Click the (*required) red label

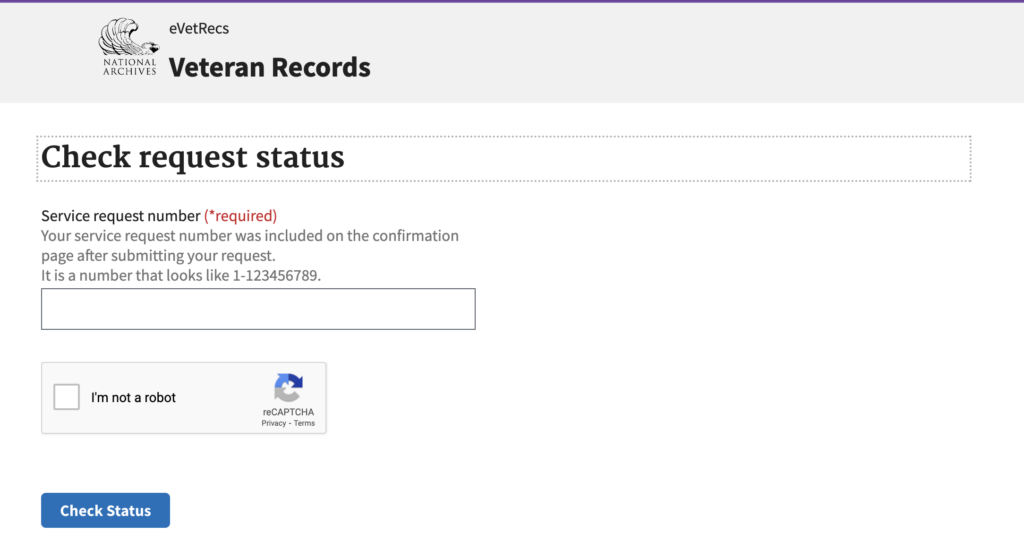240,216
